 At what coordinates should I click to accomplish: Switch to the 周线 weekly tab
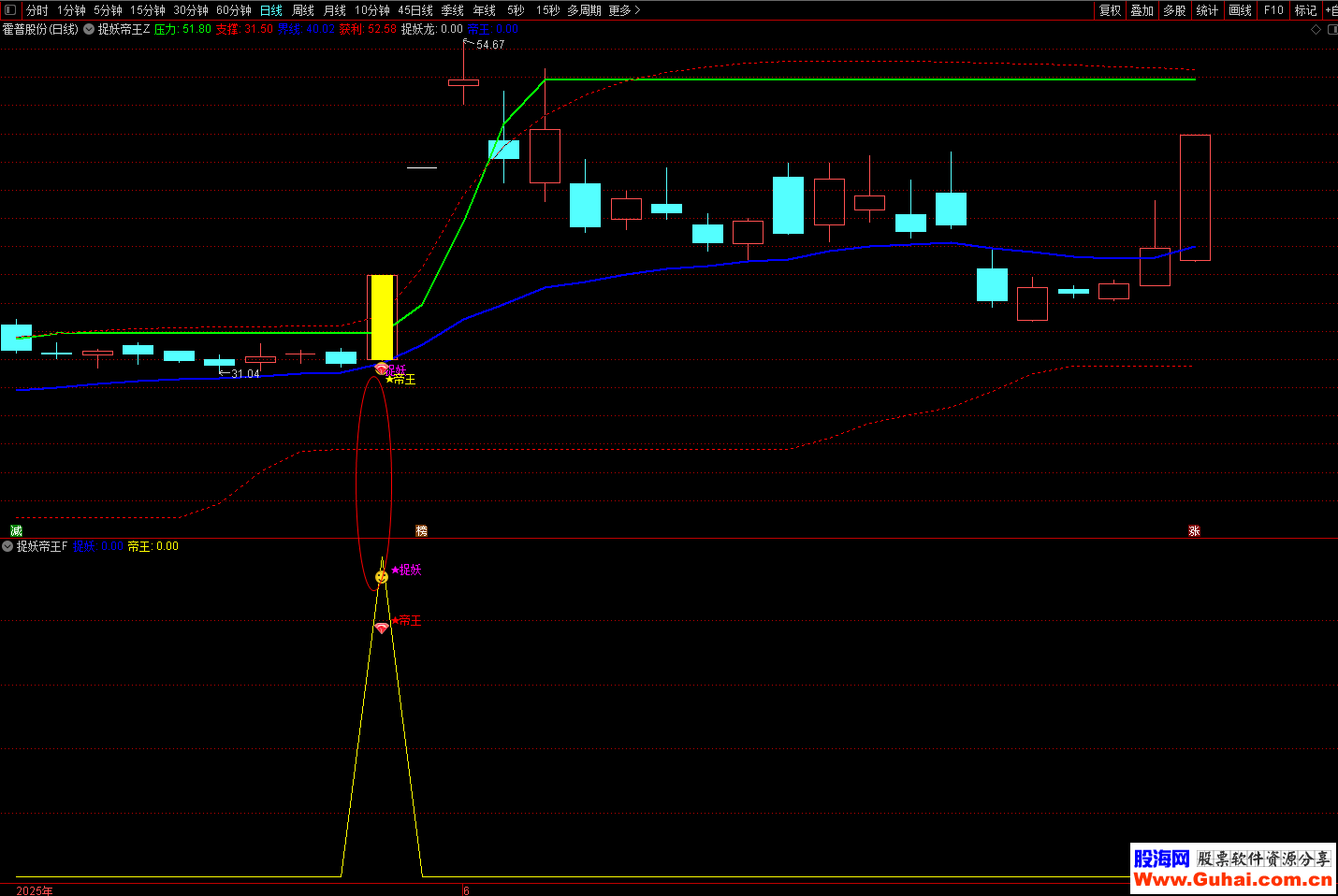click(302, 10)
